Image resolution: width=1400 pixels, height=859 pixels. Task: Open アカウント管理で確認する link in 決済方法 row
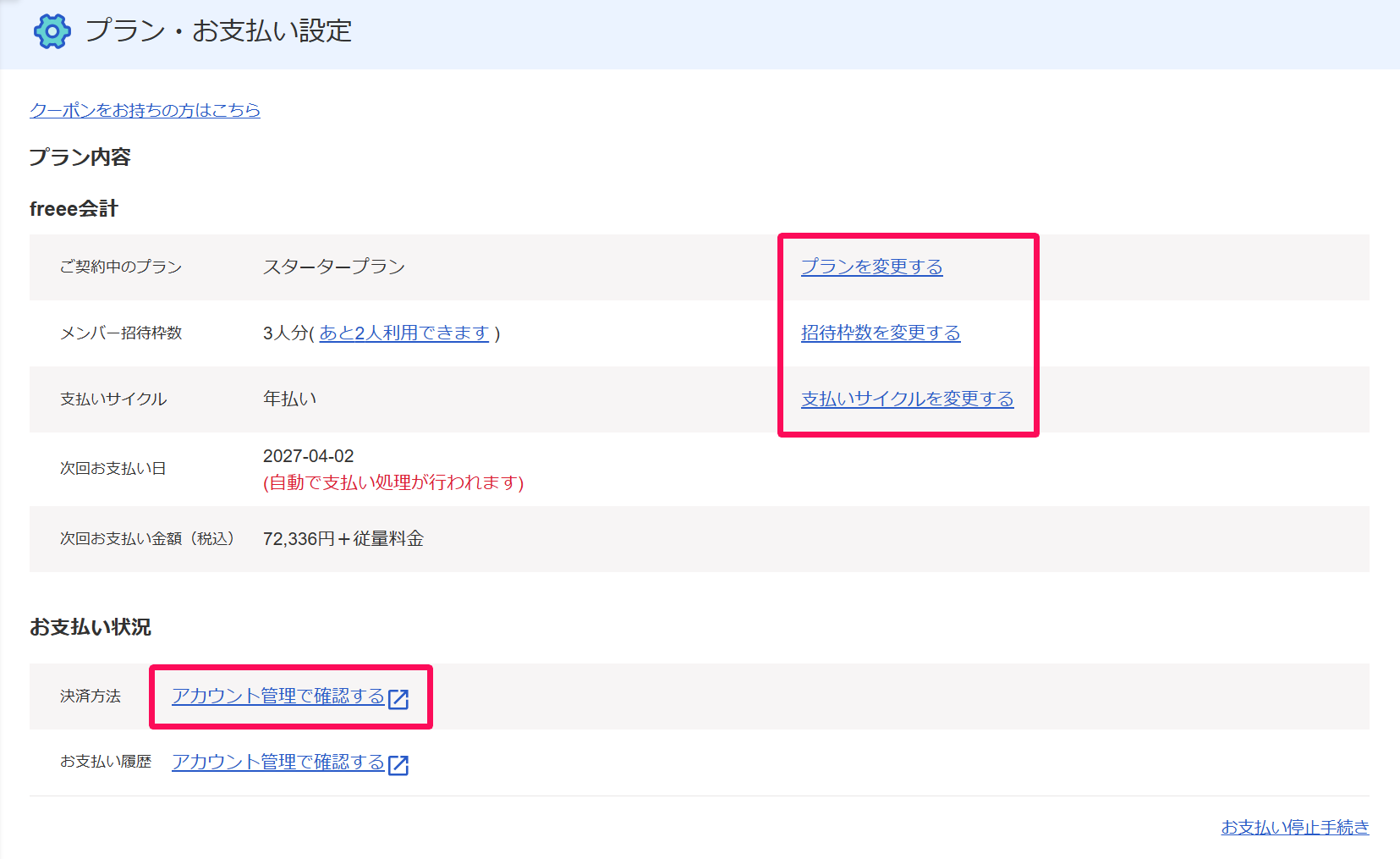click(x=278, y=696)
